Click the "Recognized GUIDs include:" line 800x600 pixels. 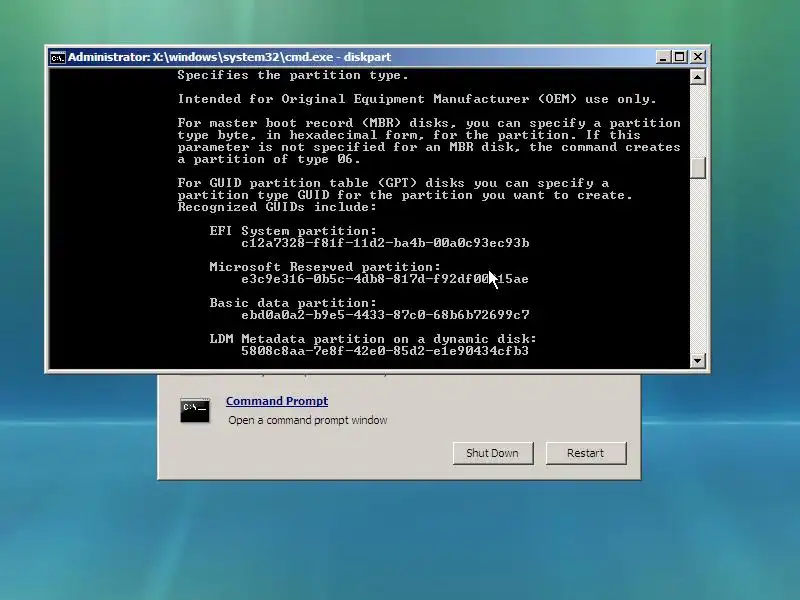click(x=277, y=207)
